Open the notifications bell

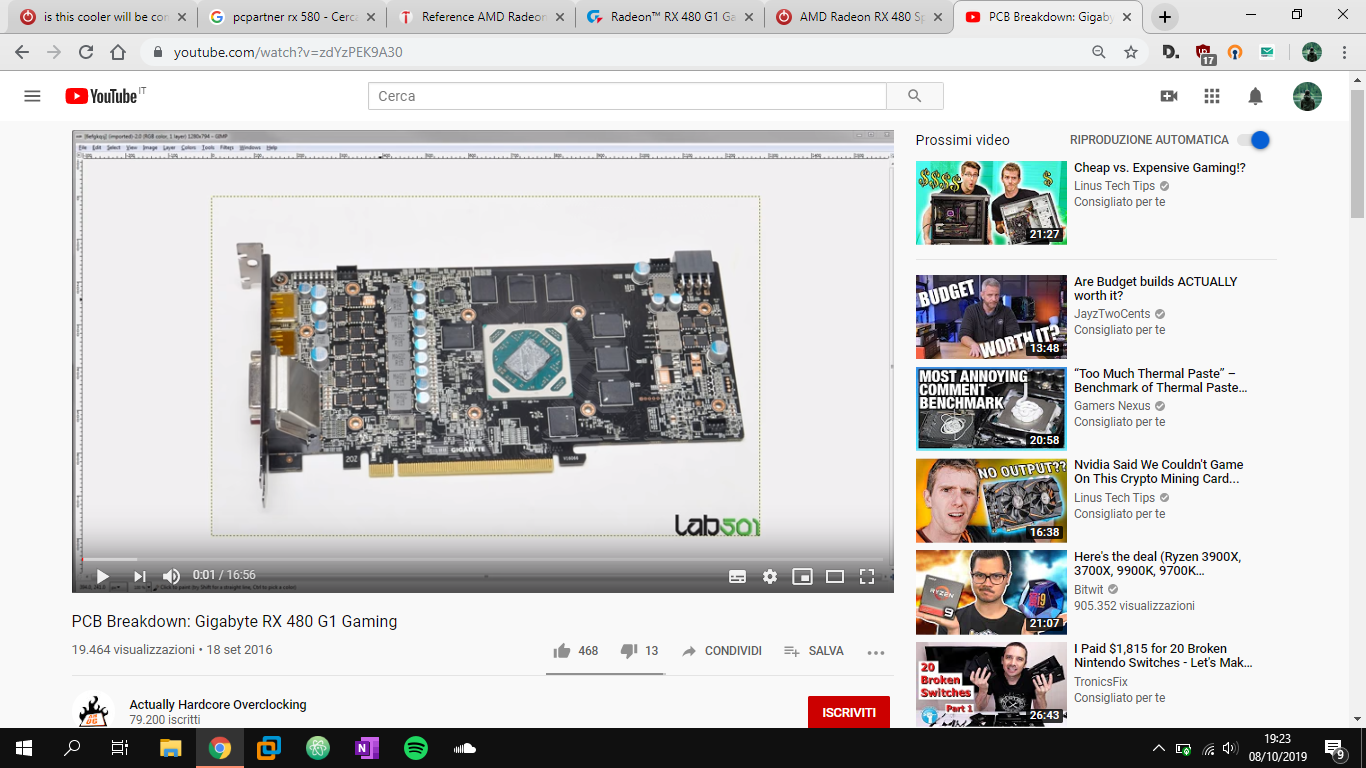pyautogui.click(x=1255, y=96)
